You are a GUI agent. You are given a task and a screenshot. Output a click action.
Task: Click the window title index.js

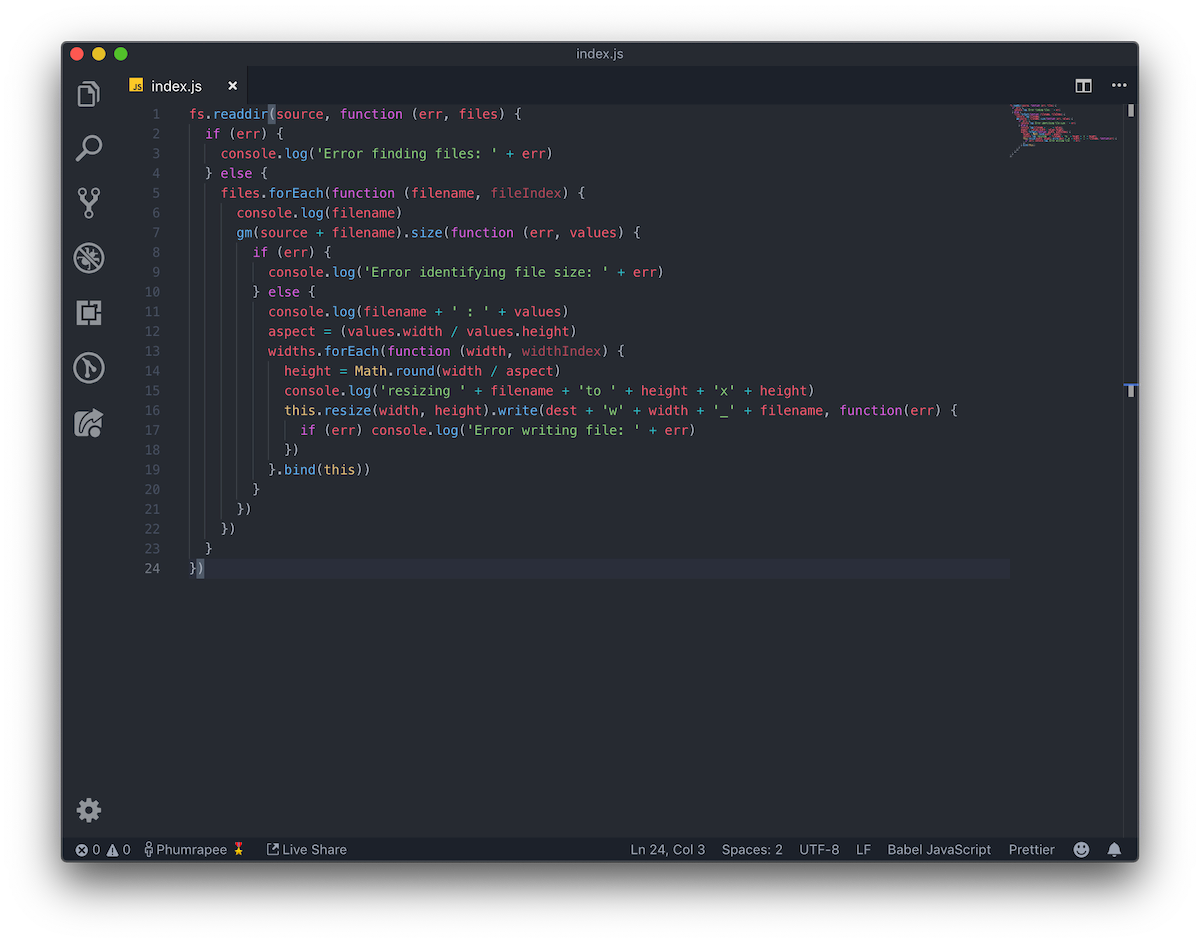click(x=600, y=53)
